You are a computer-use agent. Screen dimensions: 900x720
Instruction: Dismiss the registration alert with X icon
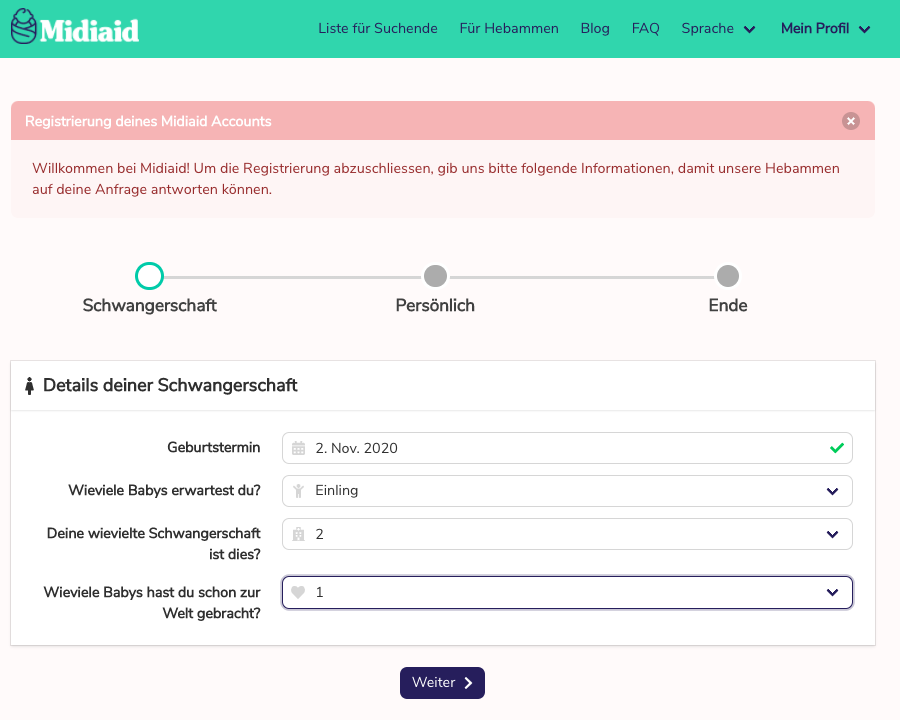point(851,121)
